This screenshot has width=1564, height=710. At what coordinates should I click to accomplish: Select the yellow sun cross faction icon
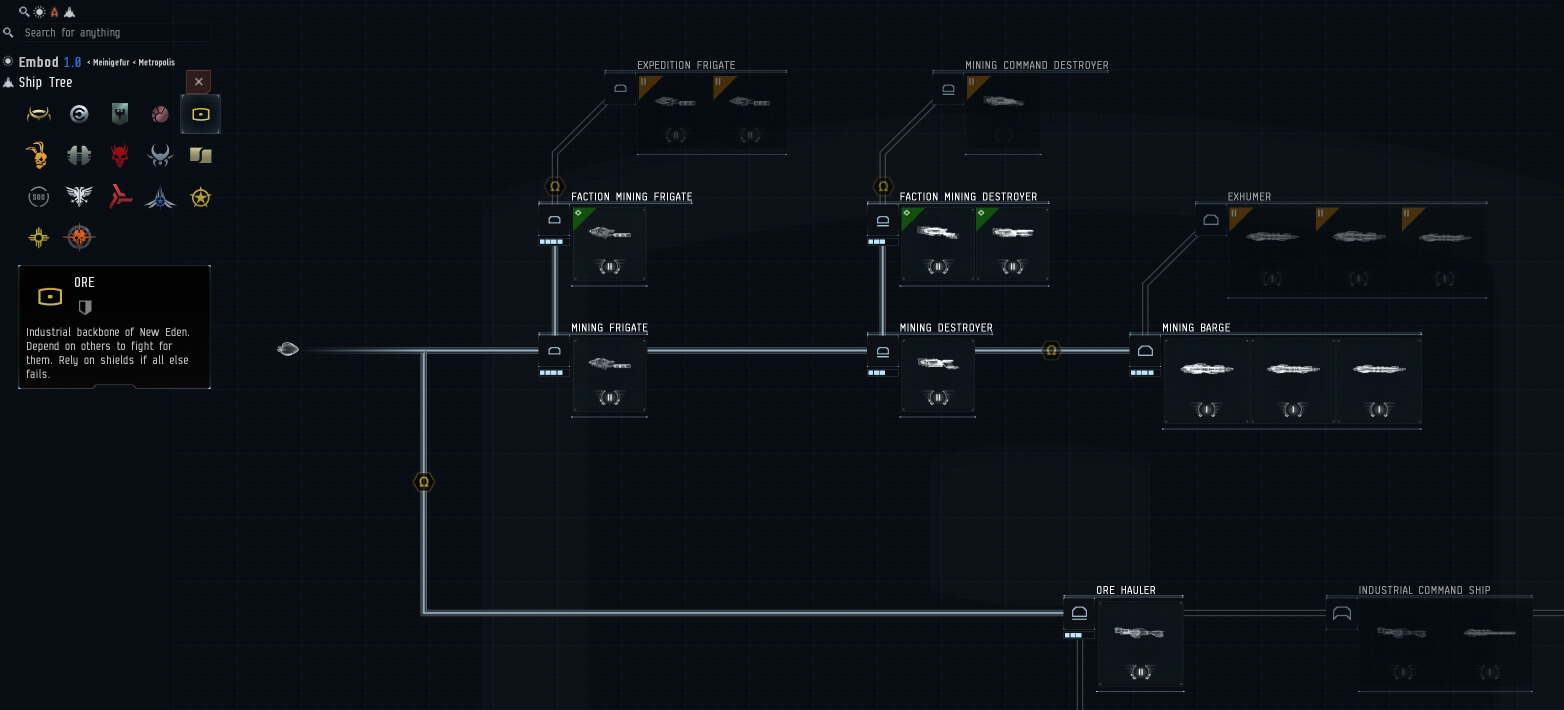[39, 237]
